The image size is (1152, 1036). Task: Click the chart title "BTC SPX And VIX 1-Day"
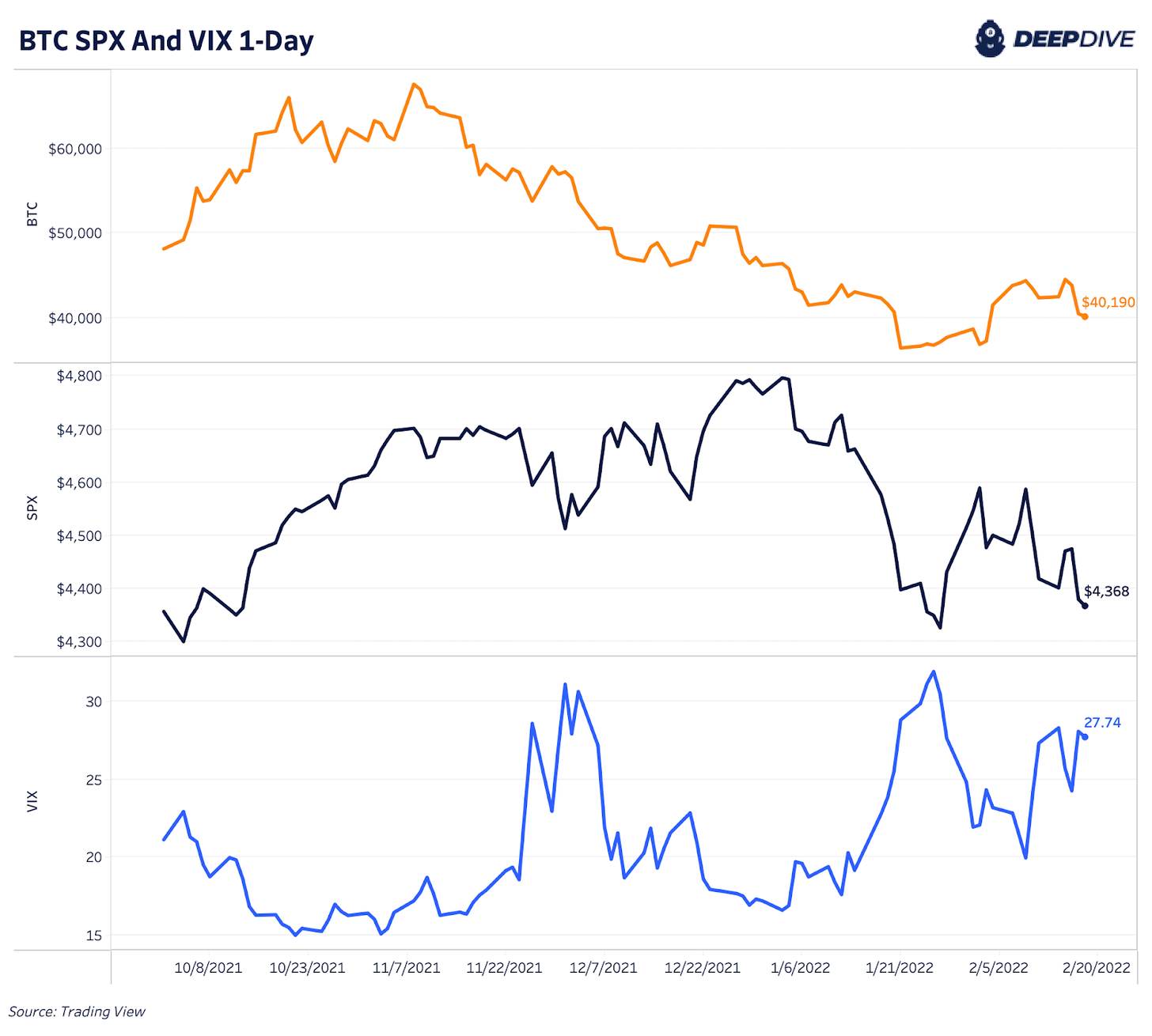pos(166,41)
